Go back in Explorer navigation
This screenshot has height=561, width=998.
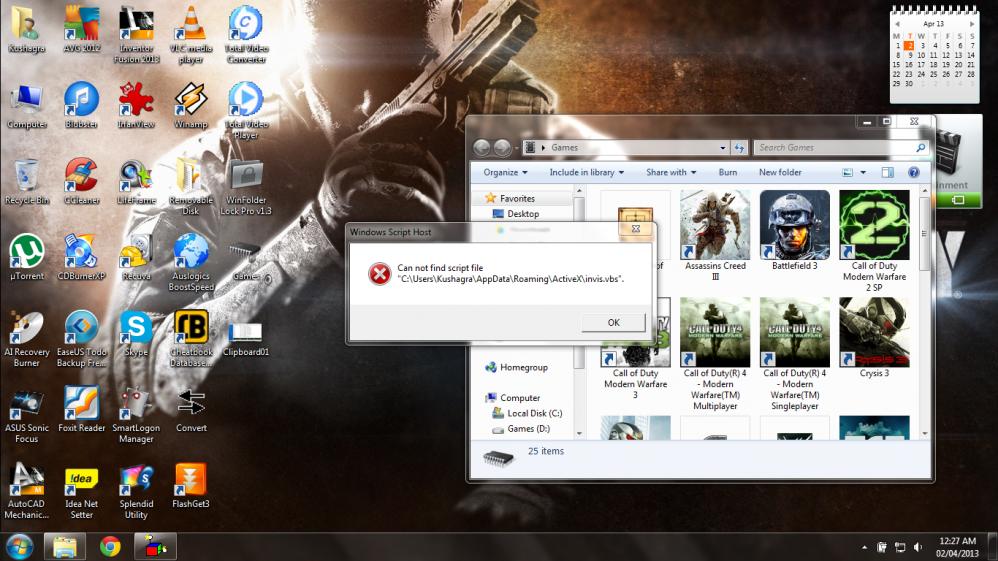tap(482, 148)
